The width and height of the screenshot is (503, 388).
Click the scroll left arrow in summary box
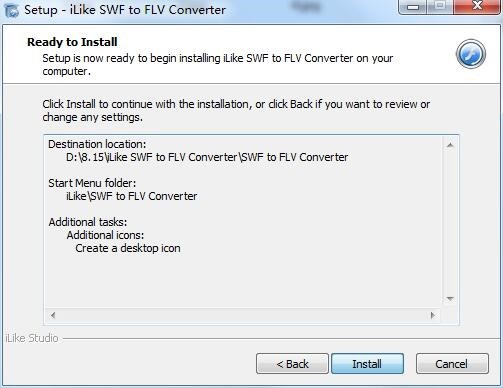pos(53,315)
